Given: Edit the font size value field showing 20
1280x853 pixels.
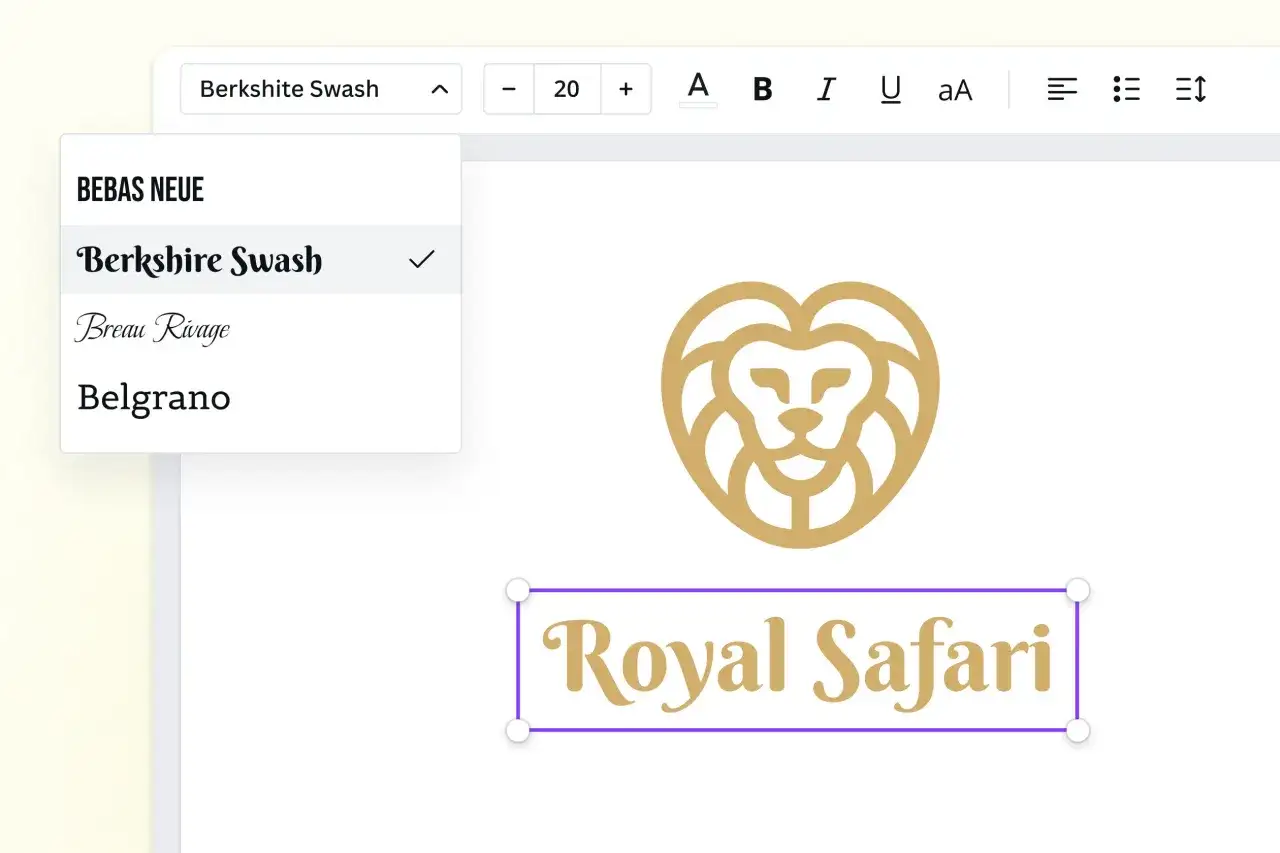Looking at the screenshot, I should (567, 88).
